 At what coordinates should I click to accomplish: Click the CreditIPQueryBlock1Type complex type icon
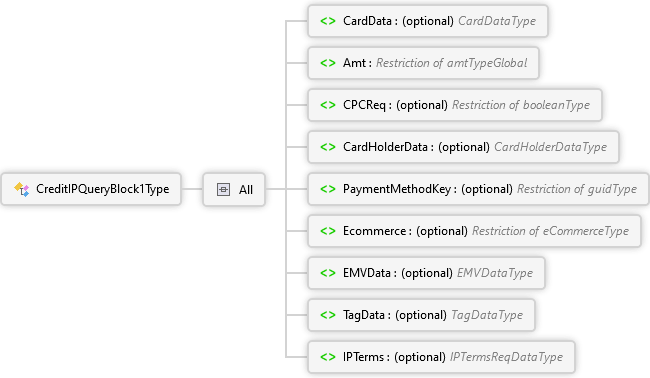pyautogui.click(x=22, y=189)
